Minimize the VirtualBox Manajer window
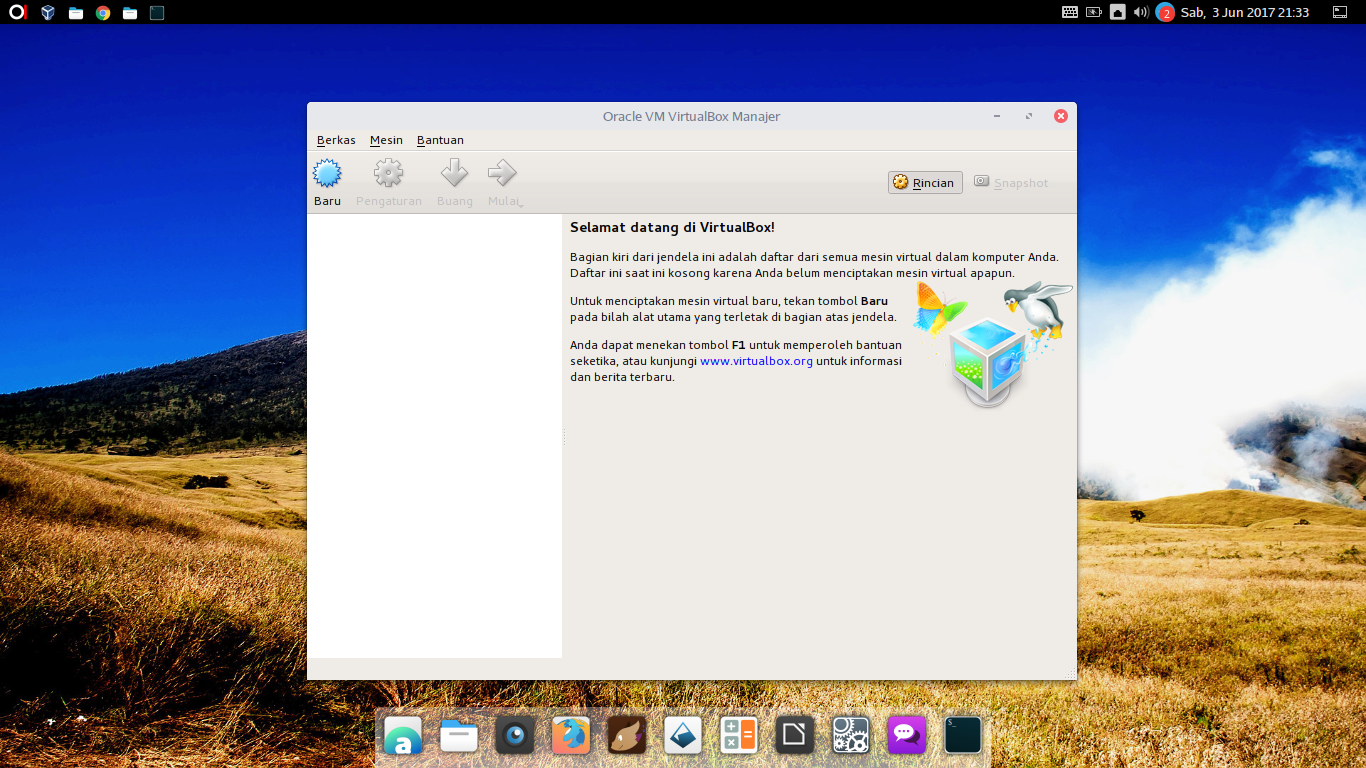1366x768 pixels. tap(997, 116)
